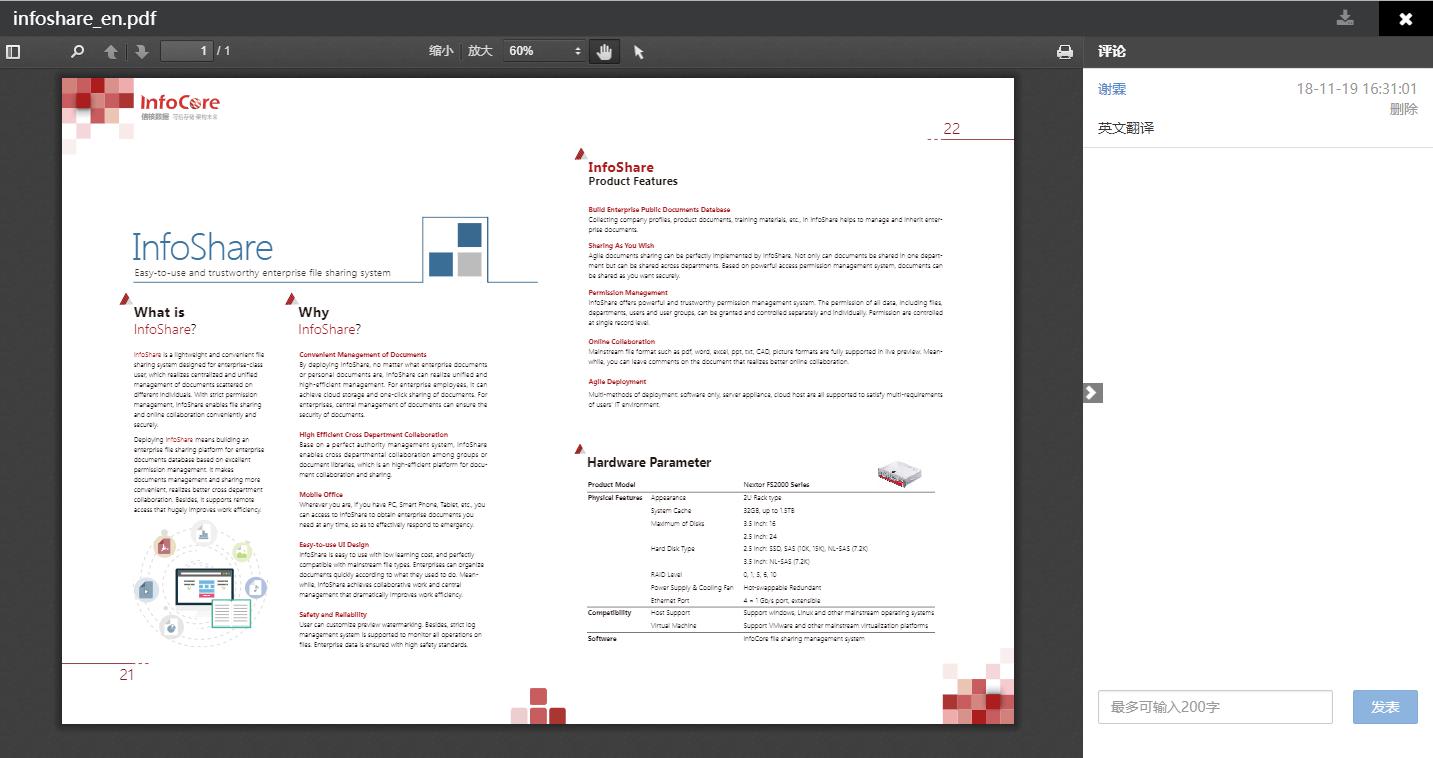Click the large InfoShare title text
This screenshot has width=1433, height=758.
203,247
